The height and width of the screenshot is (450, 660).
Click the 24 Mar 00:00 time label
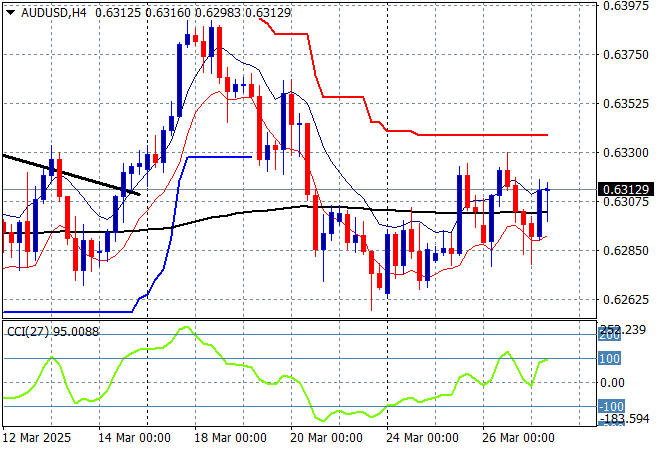422,438
